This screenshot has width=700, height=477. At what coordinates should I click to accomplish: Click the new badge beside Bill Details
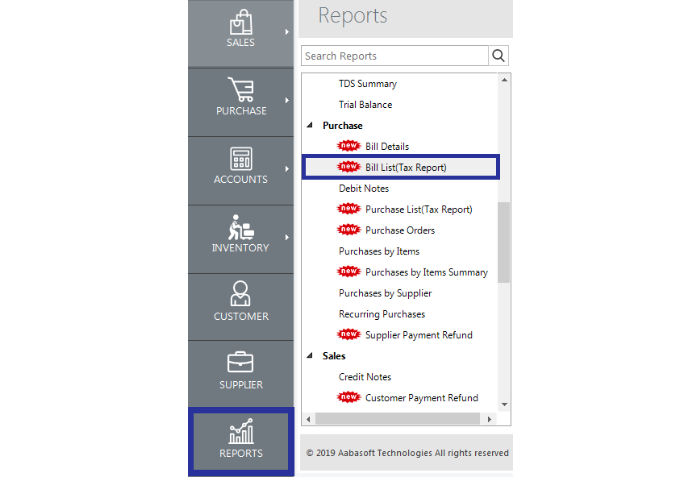click(349, 146)
